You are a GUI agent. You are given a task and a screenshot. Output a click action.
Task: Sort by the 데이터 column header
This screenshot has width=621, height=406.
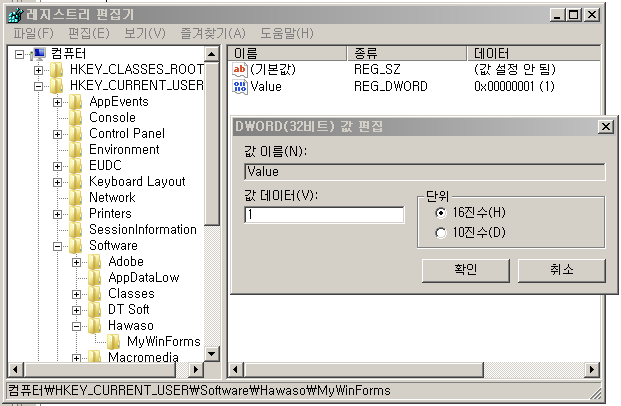[x=533, y=53]
